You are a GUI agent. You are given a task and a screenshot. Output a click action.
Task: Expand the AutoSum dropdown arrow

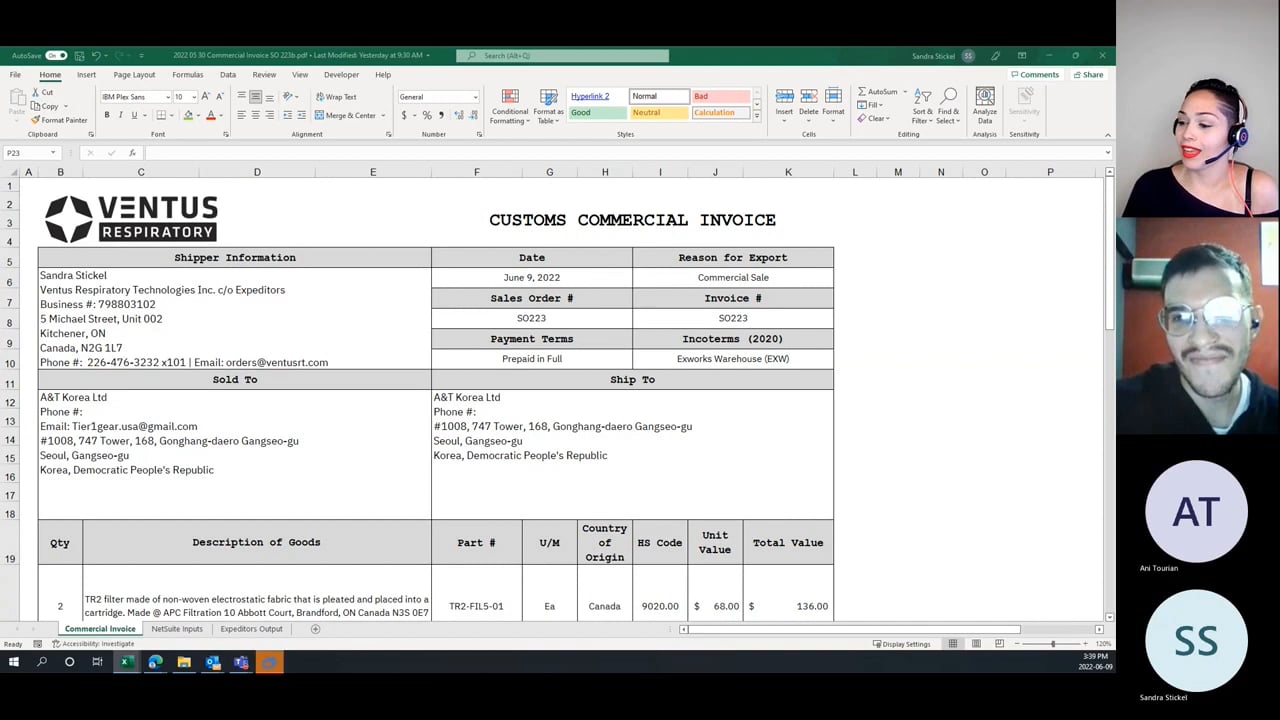(905, 92)
